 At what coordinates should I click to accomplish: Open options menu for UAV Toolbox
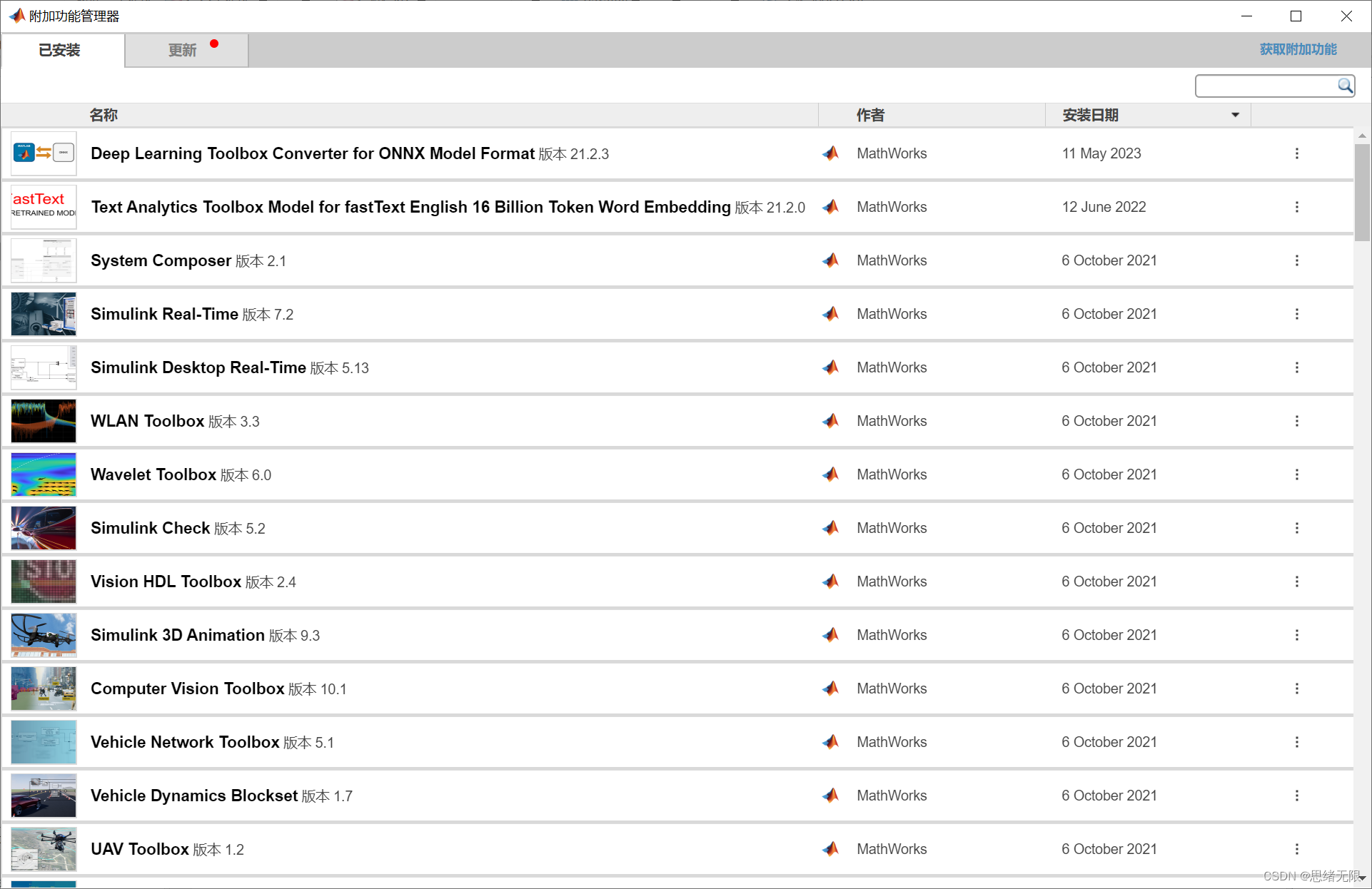[1296, 849]
